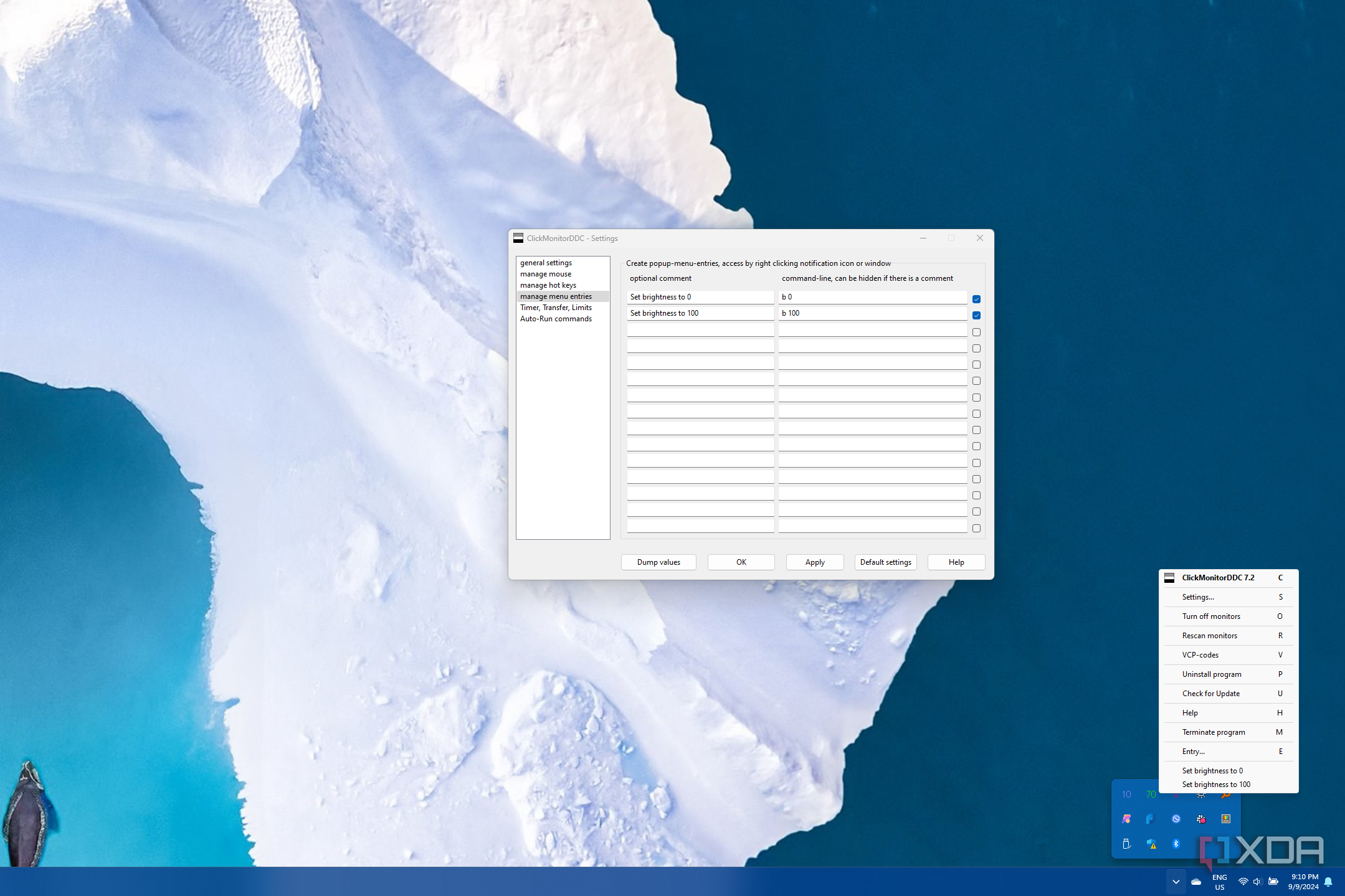
Task: Open the Slack tray icon with red badge
Action: 1201,819
